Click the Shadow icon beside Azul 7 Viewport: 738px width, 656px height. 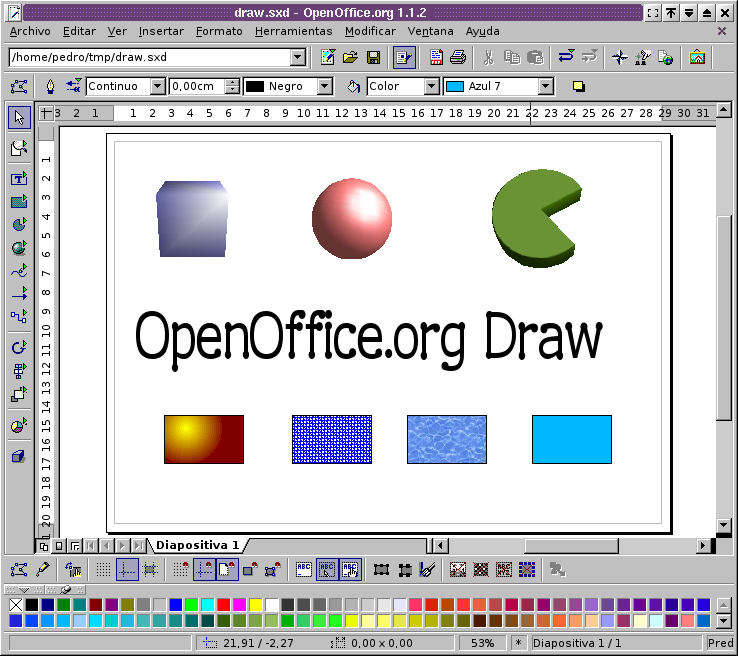coord(578,87)
